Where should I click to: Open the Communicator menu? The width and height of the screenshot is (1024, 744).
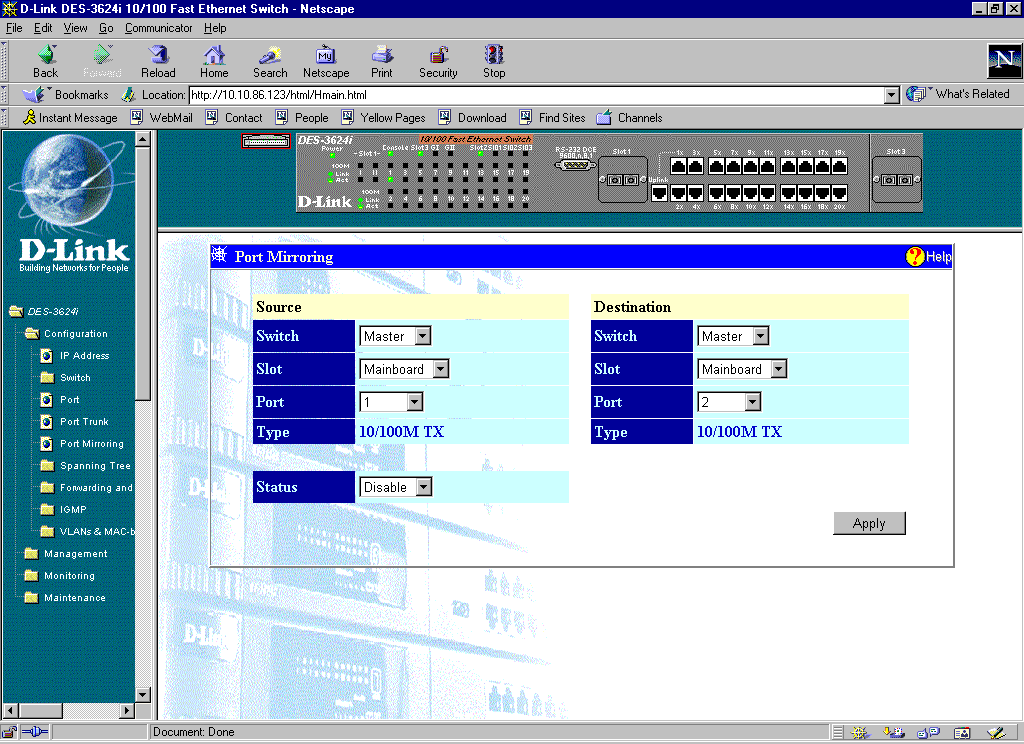158,28
